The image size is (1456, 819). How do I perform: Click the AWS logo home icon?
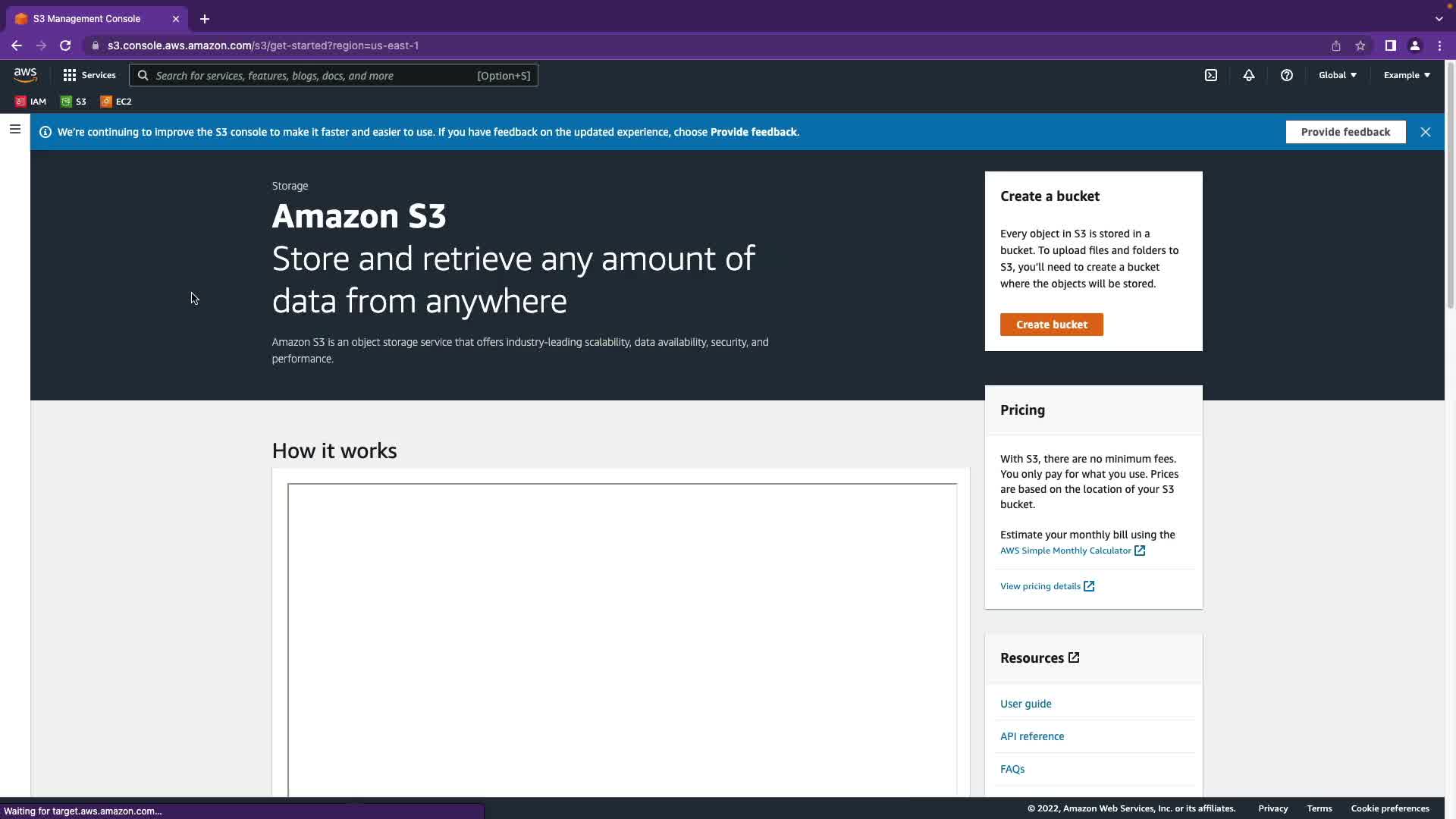[x=25, y=75]
